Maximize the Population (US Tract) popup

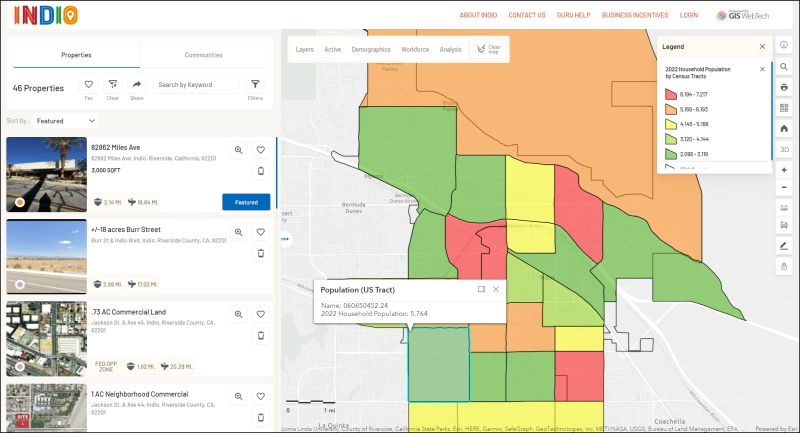click(x=481, y=289)
